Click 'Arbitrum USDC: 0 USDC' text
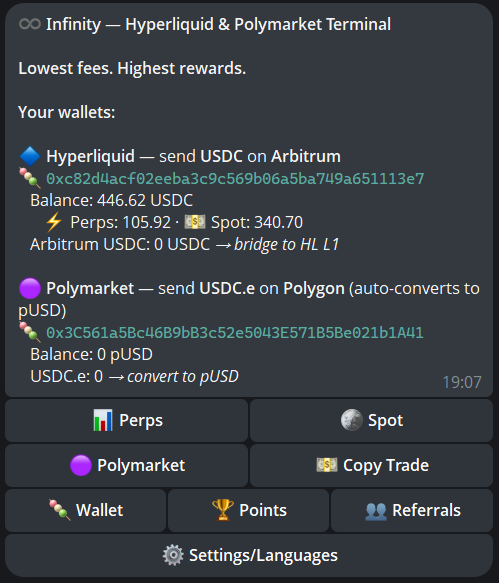 point(120,245)
